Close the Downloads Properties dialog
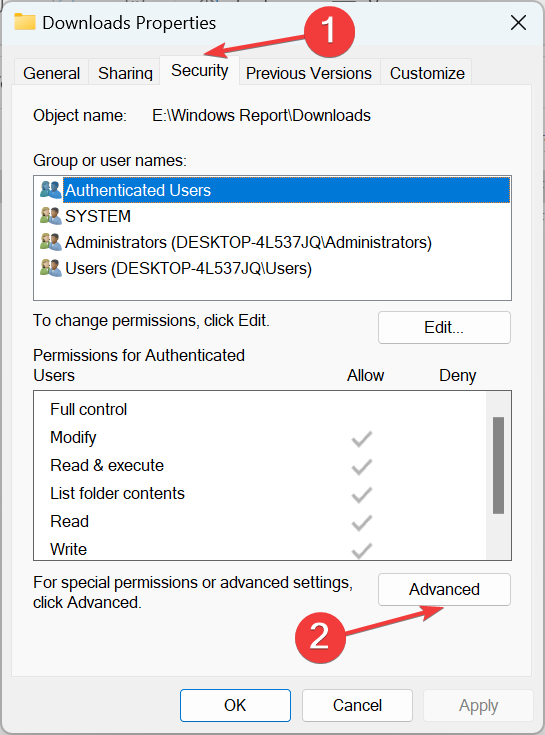 tap(518, 22)
